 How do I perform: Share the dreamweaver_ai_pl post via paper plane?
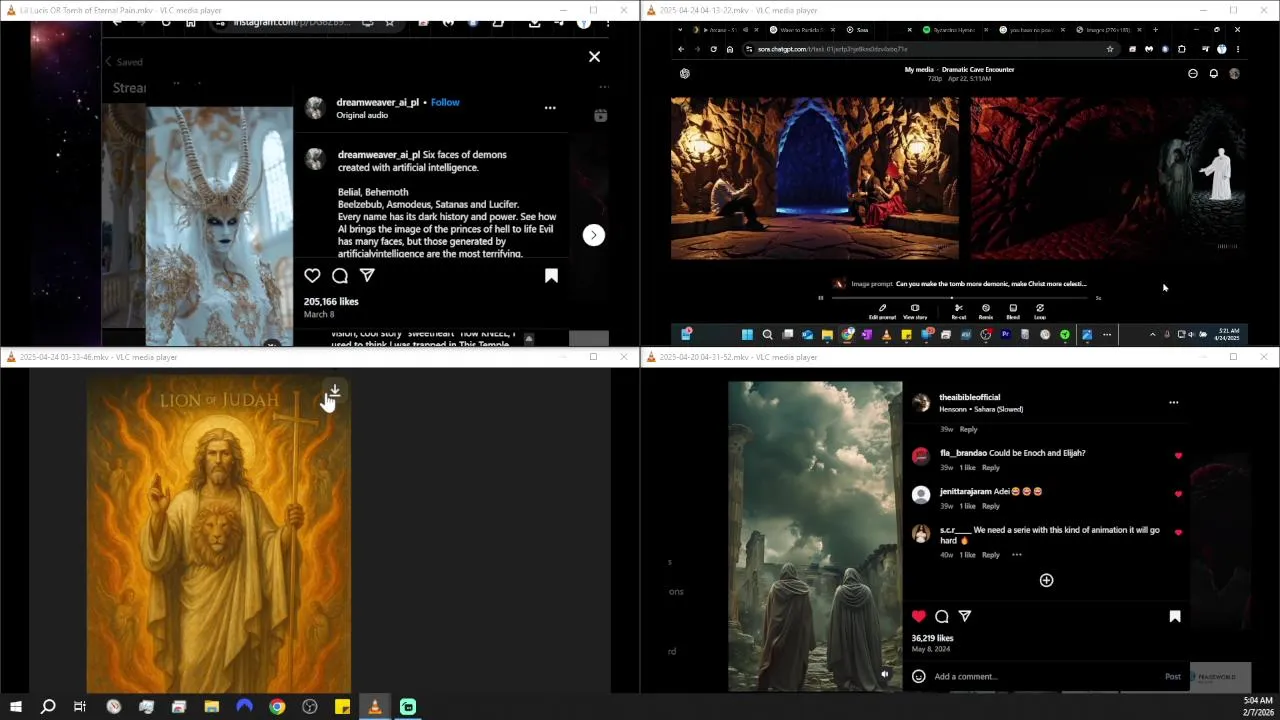coord(367,276)
